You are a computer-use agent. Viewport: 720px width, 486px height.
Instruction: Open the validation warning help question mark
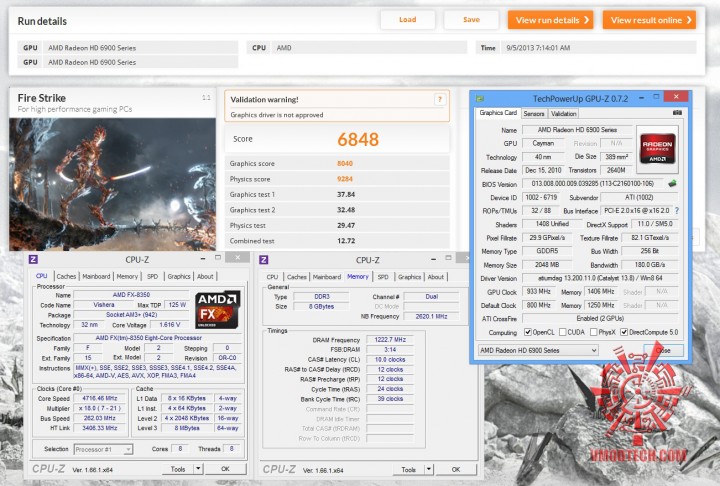tap(440, 99)
